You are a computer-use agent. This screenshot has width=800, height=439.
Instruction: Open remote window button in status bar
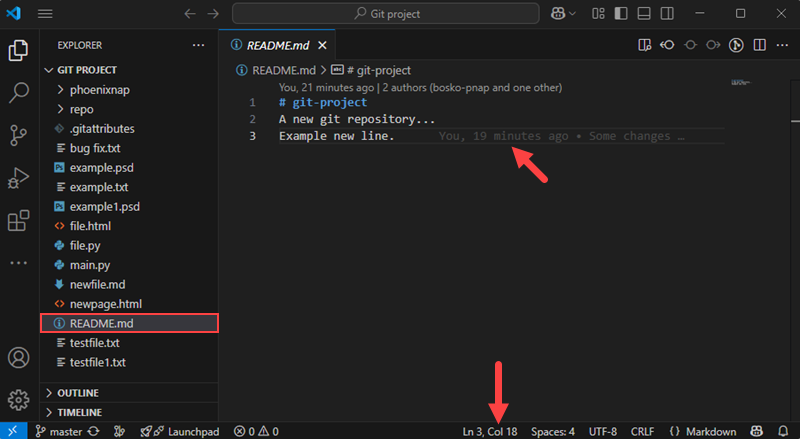pyautogui.click(x=13, y=431)
